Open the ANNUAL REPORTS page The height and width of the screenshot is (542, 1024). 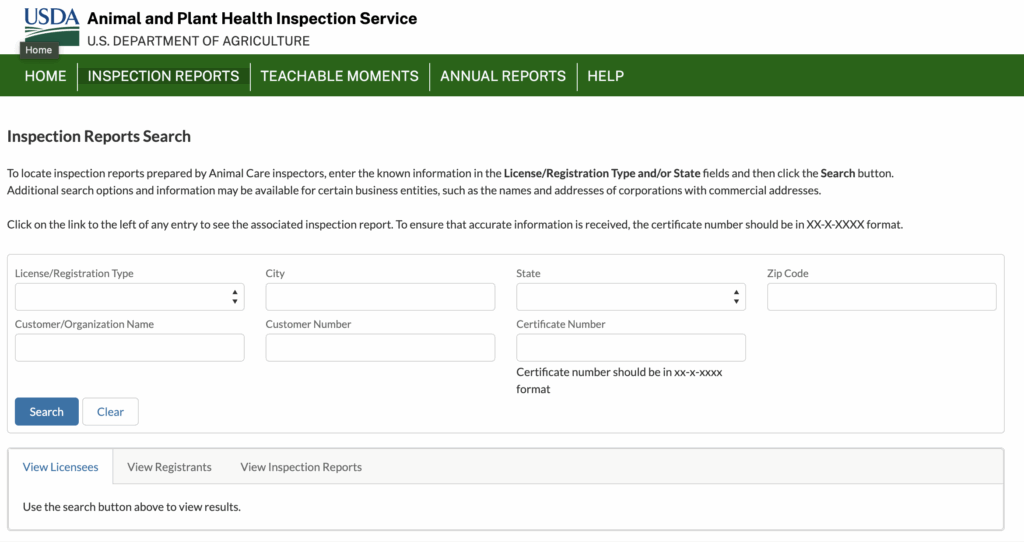point(503,76)
